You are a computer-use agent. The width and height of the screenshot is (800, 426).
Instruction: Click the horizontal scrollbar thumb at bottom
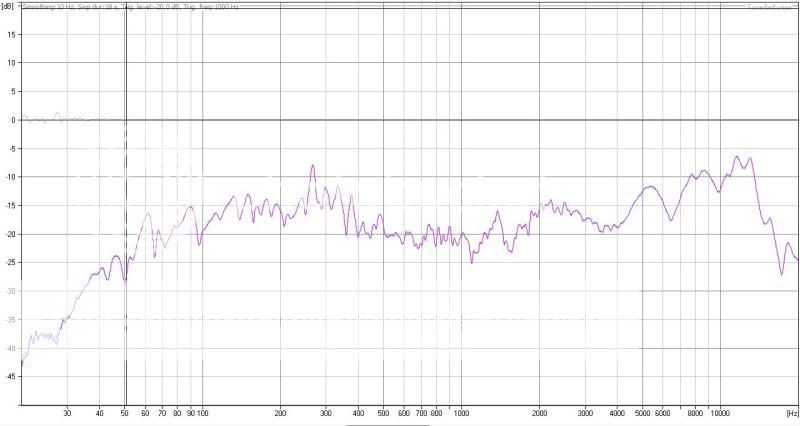(387, 424)
